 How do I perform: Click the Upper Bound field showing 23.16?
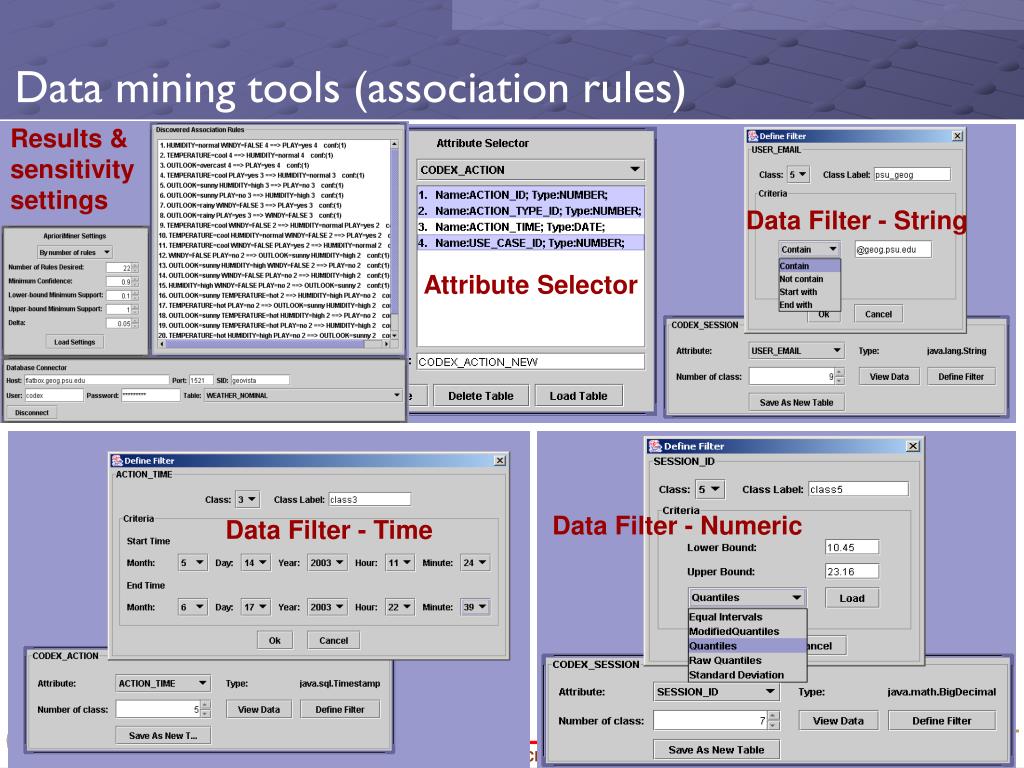coord(852,571)
